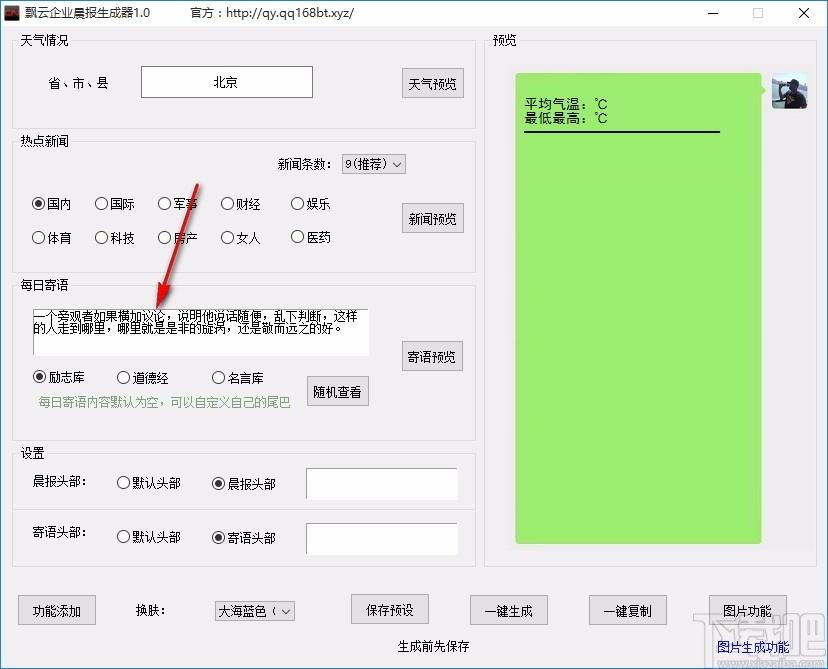
Task: Choose the 名言库 quote source
Action: pyautogui.click(x=238, y=378)
